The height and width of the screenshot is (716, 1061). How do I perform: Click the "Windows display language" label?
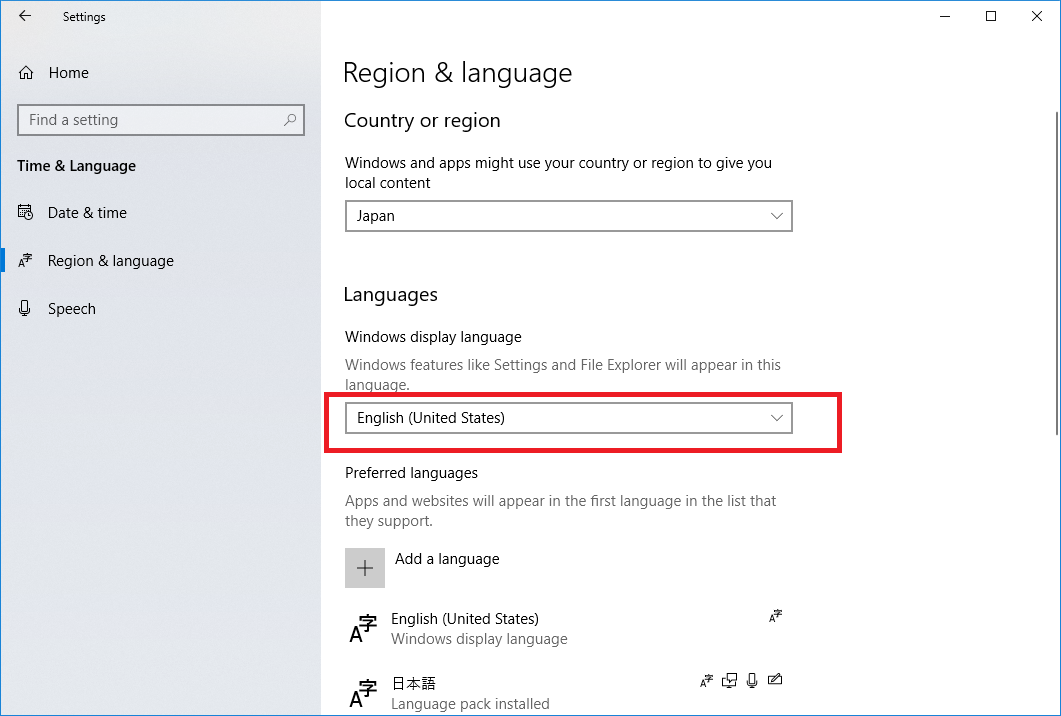[x=433, y=337]
